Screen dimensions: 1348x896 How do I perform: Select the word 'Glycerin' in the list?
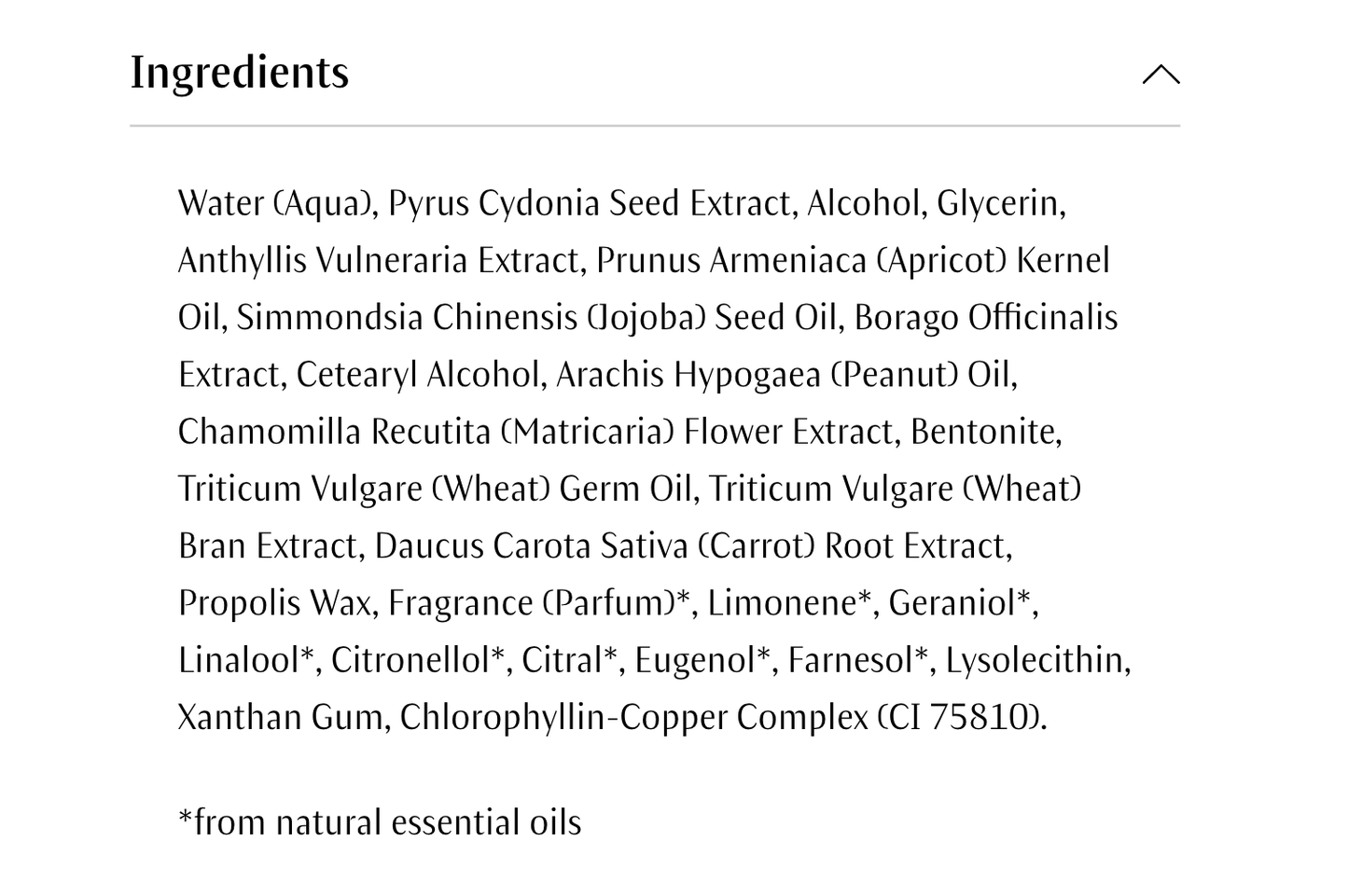coord(999,203)
